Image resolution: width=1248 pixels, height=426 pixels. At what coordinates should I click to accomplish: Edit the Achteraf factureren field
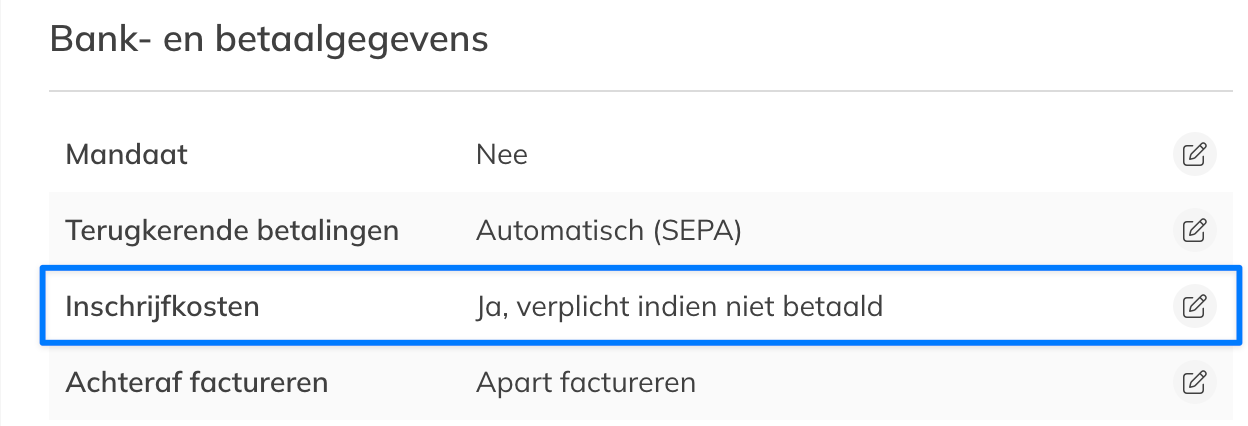(x=1193, y=382)
